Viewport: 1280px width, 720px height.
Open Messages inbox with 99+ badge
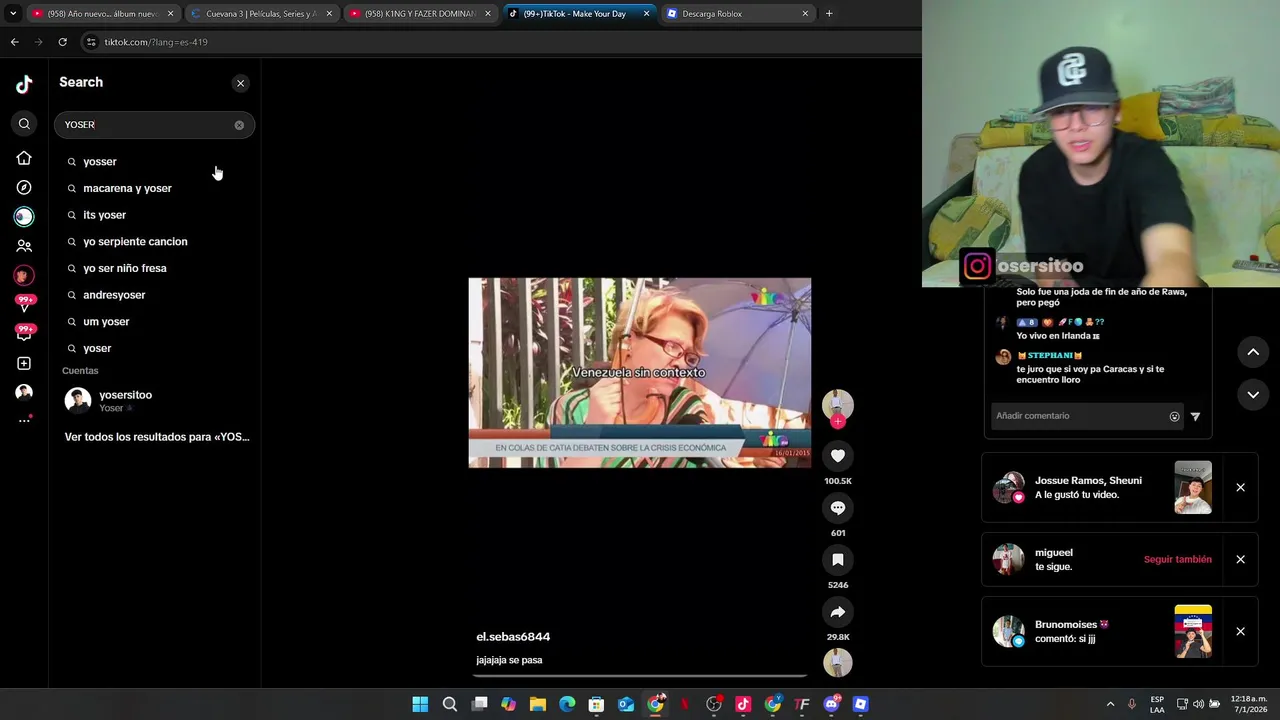click(x=24, y=333)
